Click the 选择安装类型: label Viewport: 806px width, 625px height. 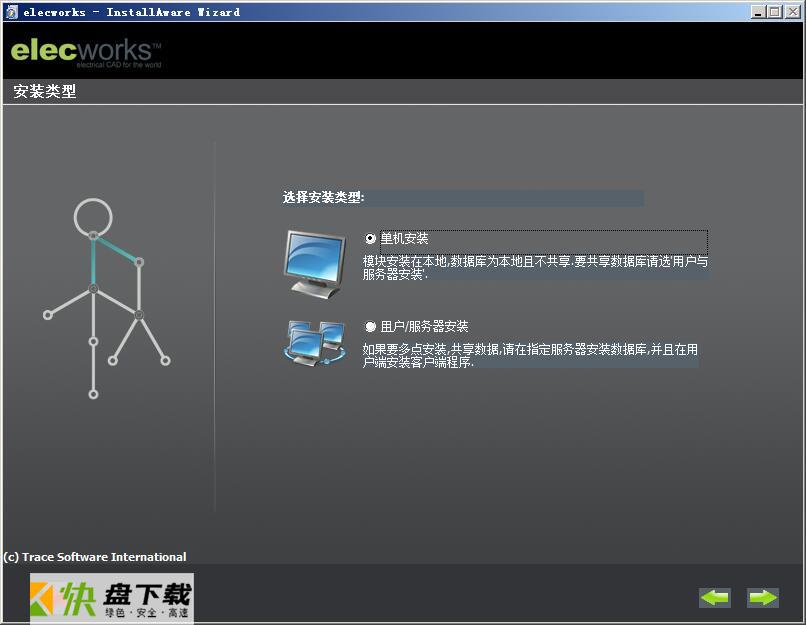[323, 197]
